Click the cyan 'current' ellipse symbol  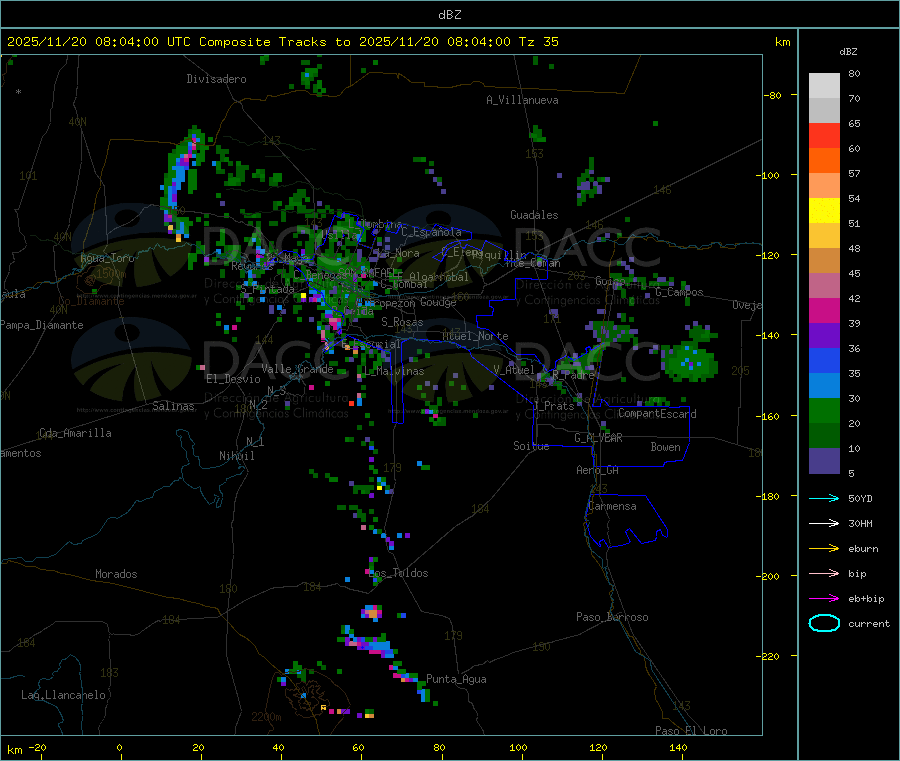[824, 623]
